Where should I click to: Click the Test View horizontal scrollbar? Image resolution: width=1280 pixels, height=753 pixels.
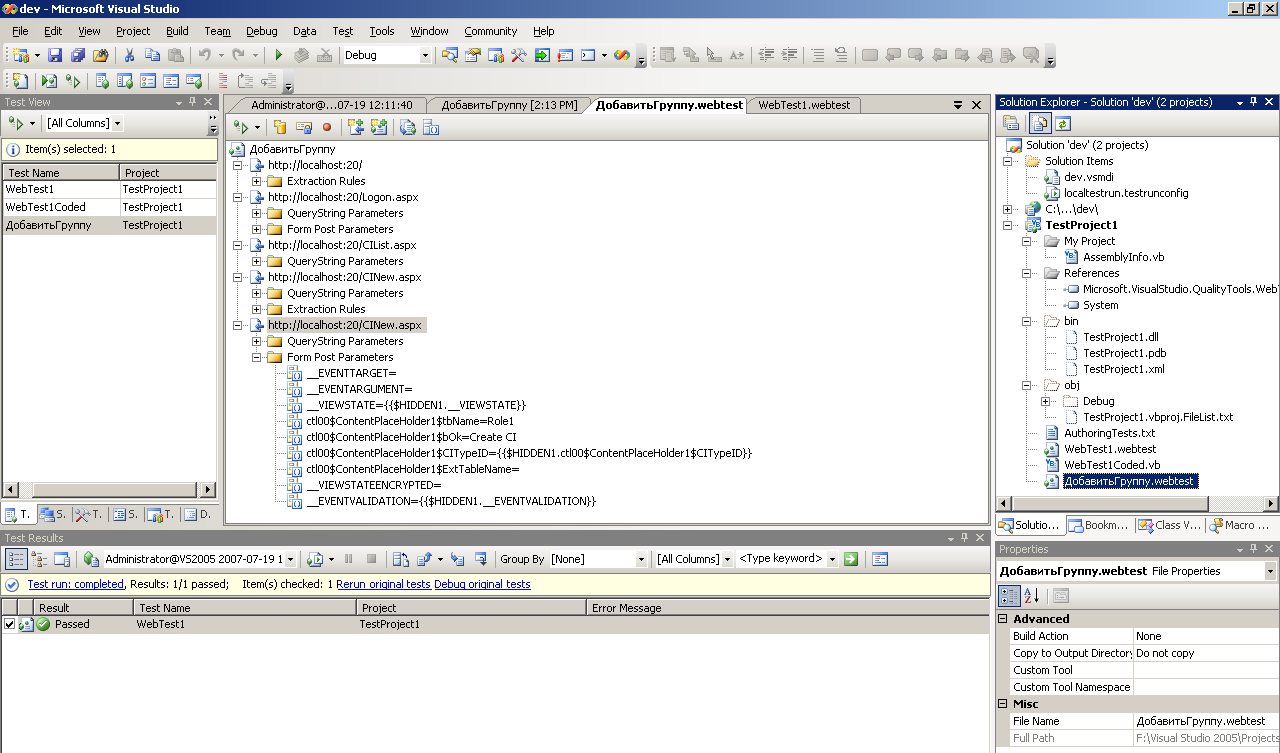[x=109, y=490]
